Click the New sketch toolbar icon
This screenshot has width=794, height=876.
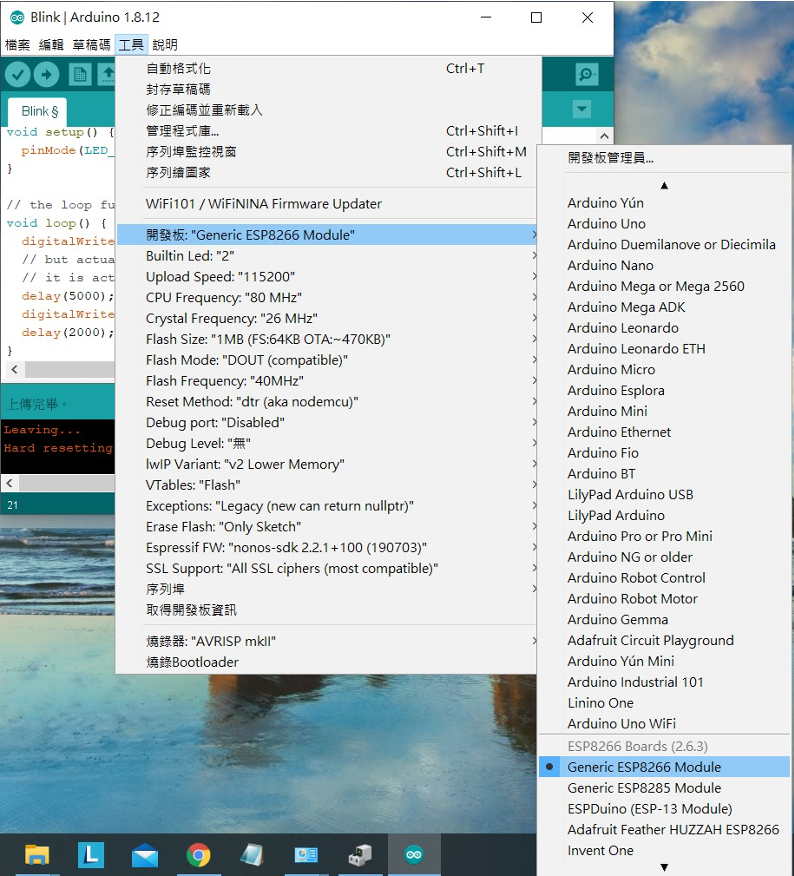80,74
